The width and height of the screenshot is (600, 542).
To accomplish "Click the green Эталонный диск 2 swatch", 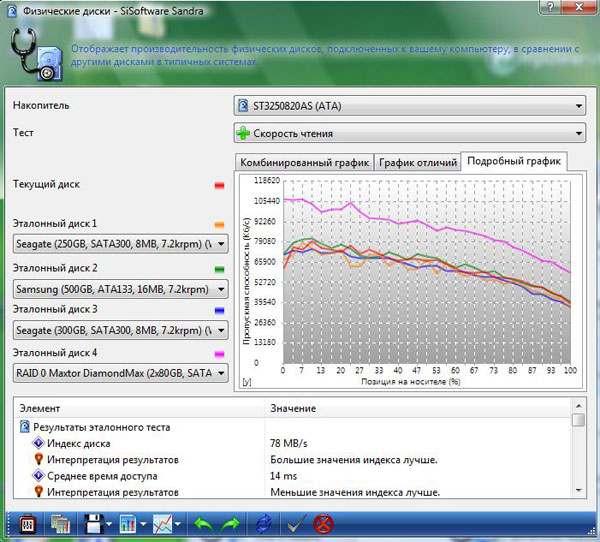I will click(219, 269).
